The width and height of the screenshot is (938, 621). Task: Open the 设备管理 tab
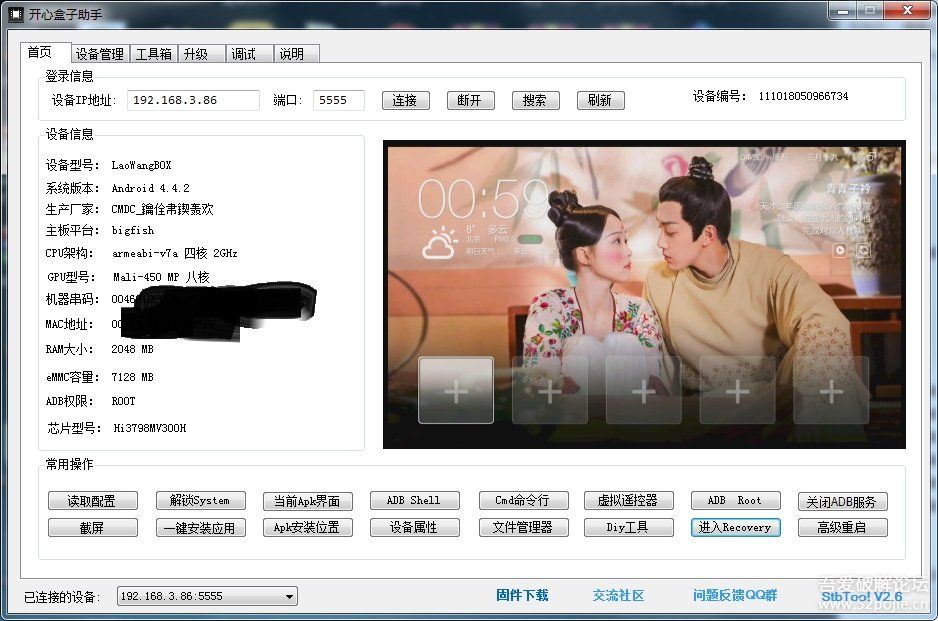pos(100,54)
